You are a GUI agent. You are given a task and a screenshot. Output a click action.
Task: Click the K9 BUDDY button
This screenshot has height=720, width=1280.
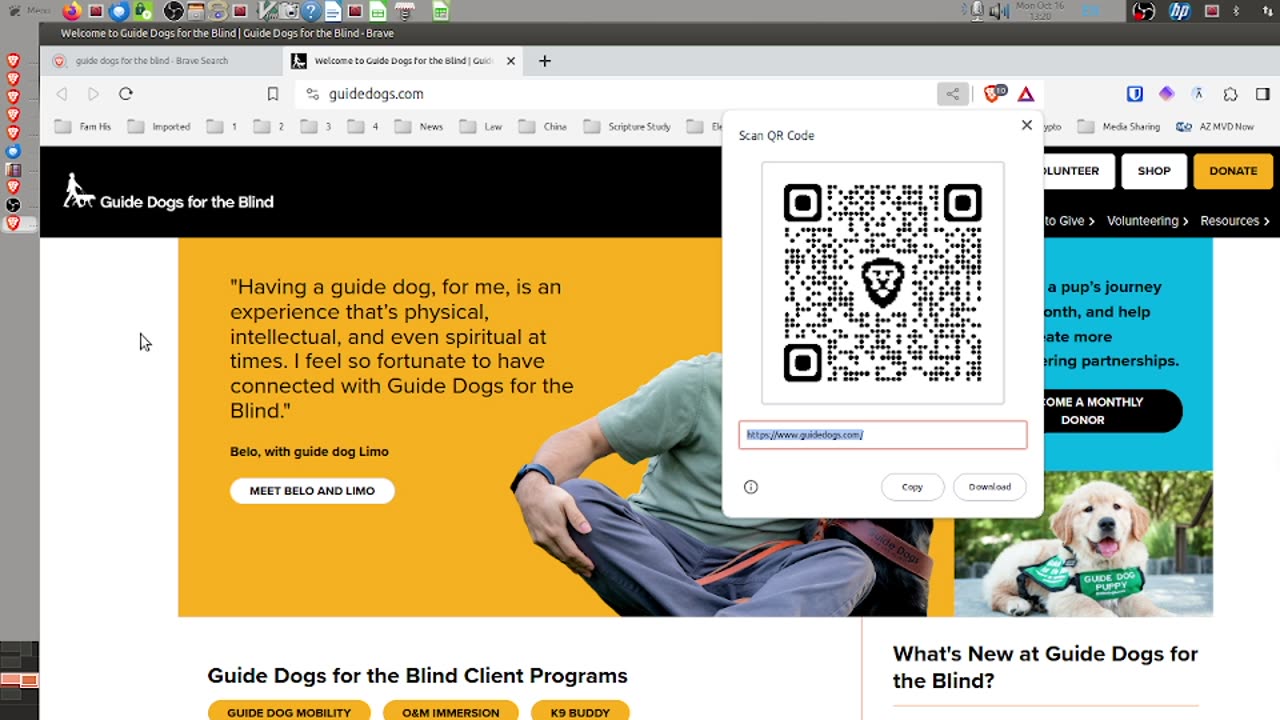point(580,712)
